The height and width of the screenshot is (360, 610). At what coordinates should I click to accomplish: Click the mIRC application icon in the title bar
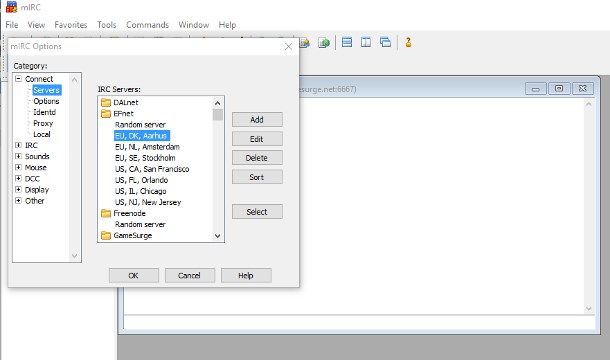[x=11, y=7]
